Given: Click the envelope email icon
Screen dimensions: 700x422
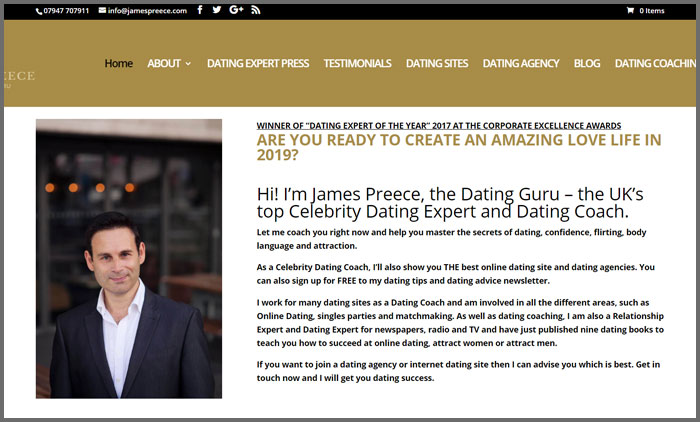Looking at the screenshot, I should [x=102, y=10].
